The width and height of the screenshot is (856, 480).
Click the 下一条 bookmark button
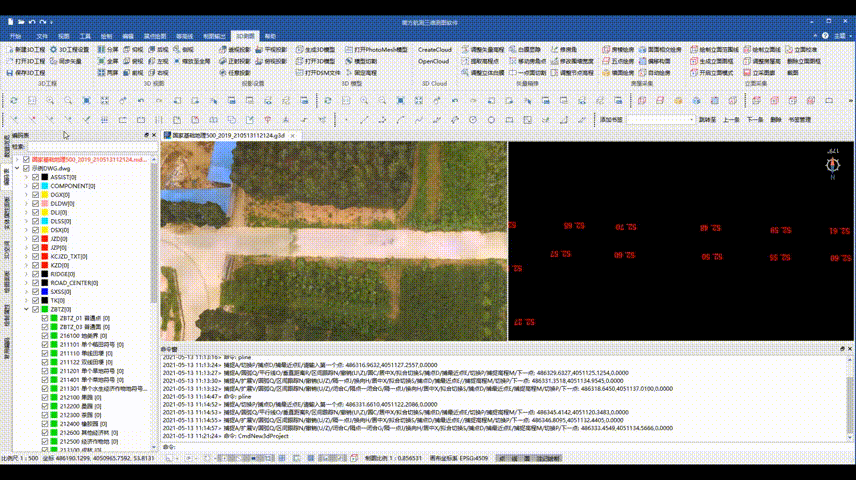point(755,119)
